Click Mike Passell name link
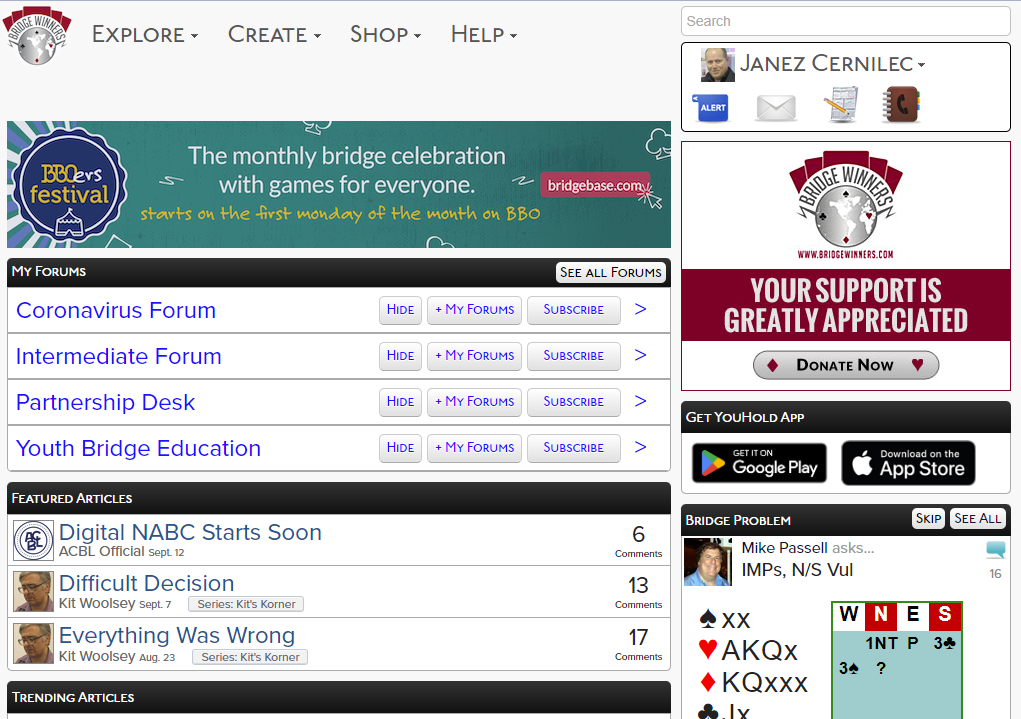The height and width of the screenshot is (719, 1021). tap(785, 548)
